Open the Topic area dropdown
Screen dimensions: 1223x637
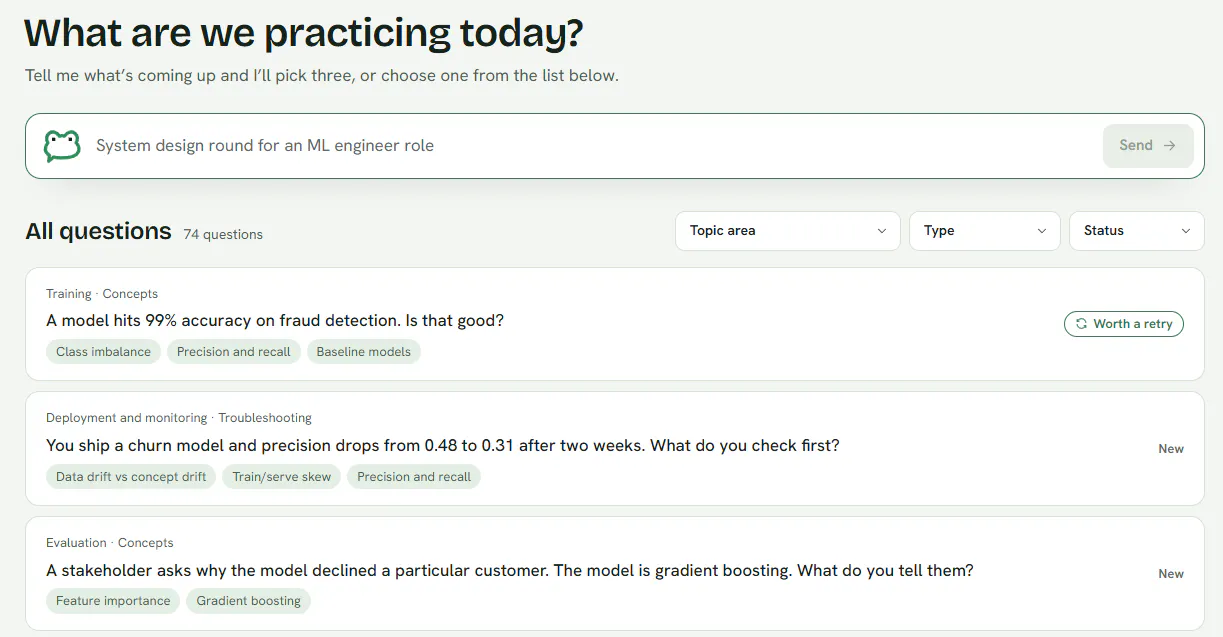click(x=788, y=231)
